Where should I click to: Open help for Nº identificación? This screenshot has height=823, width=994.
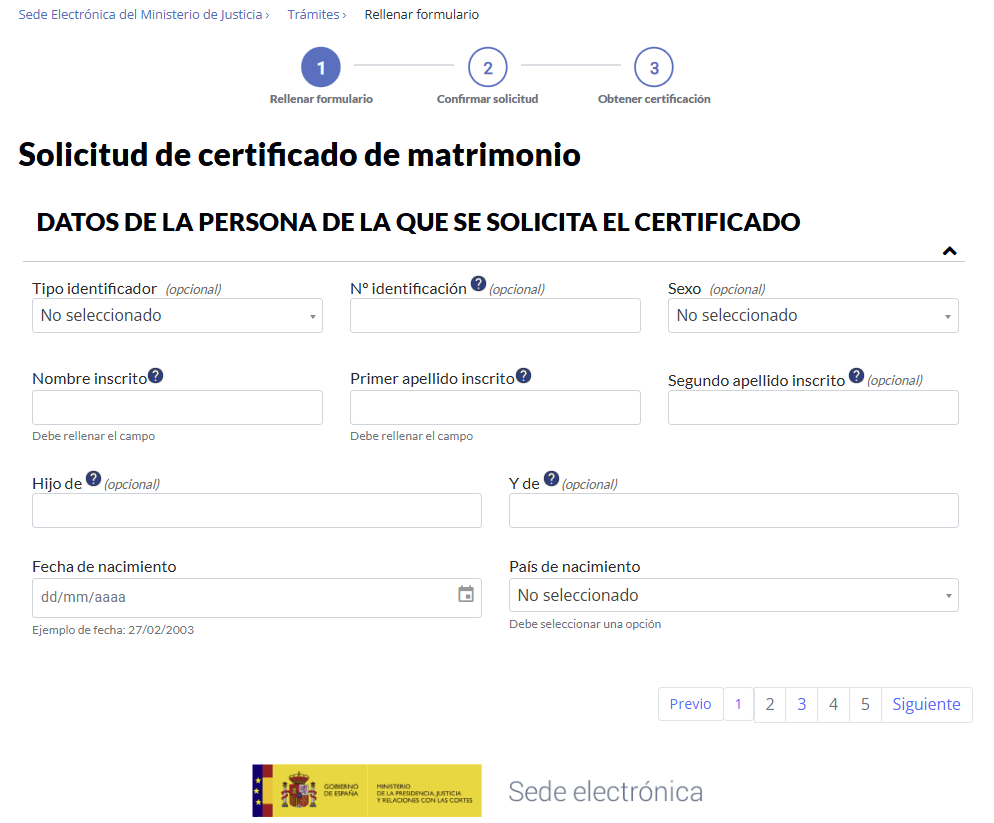click(478, 283)
